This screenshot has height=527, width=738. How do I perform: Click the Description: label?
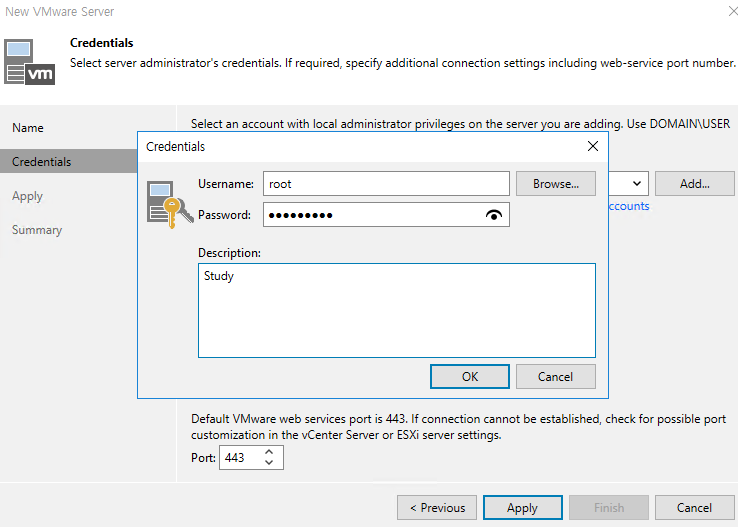pyautogui.click(x=229, y=253)
